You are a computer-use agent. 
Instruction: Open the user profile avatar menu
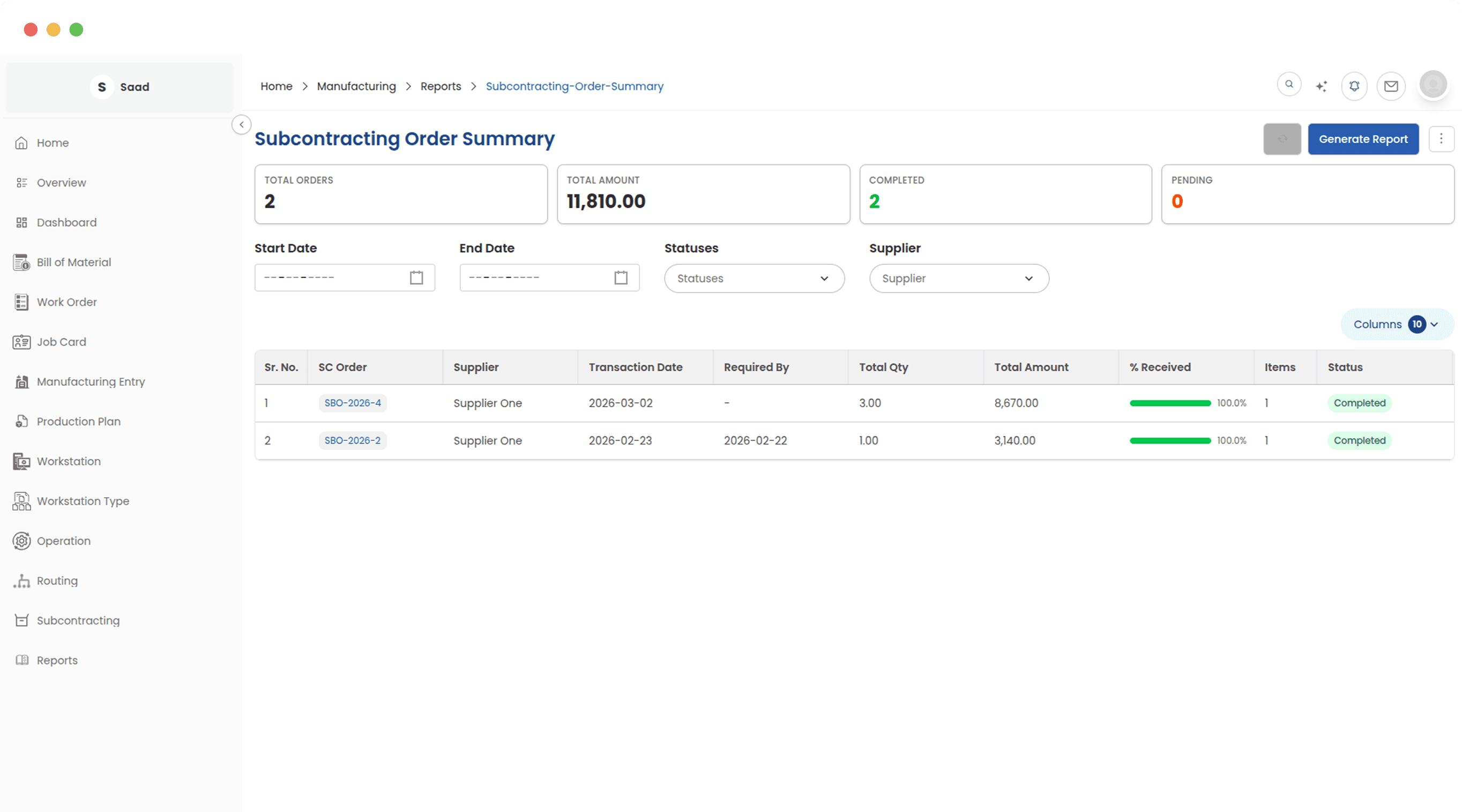point(1433,85)
